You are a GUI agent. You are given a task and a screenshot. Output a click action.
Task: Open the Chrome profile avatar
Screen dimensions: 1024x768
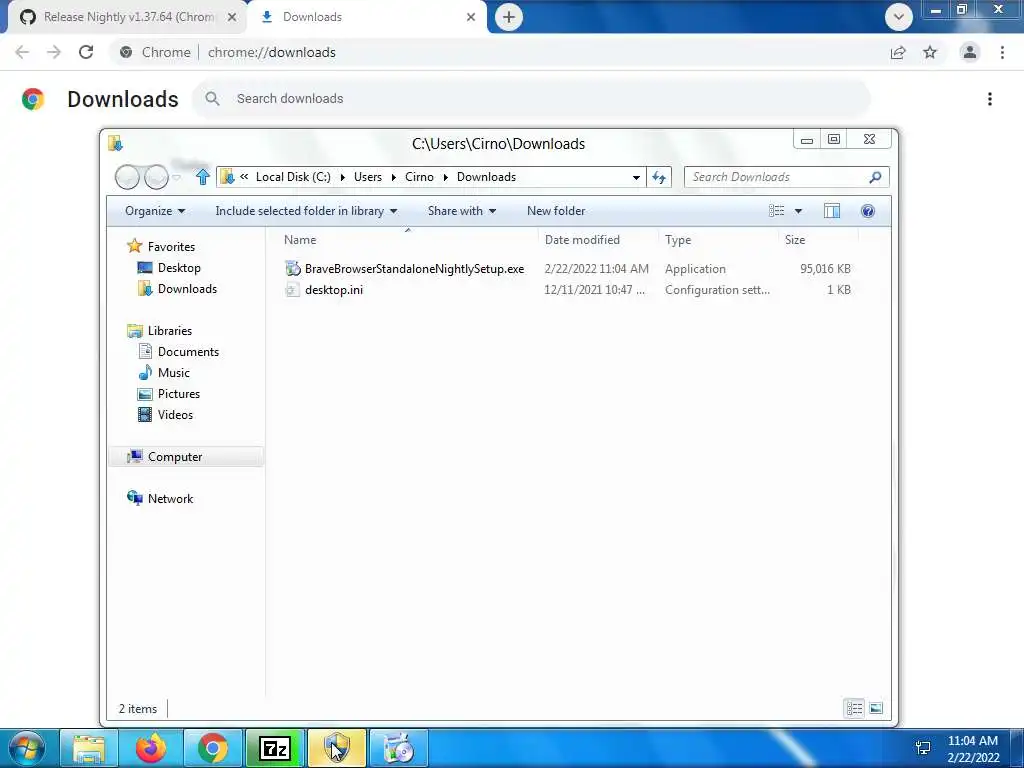(970, 52)
